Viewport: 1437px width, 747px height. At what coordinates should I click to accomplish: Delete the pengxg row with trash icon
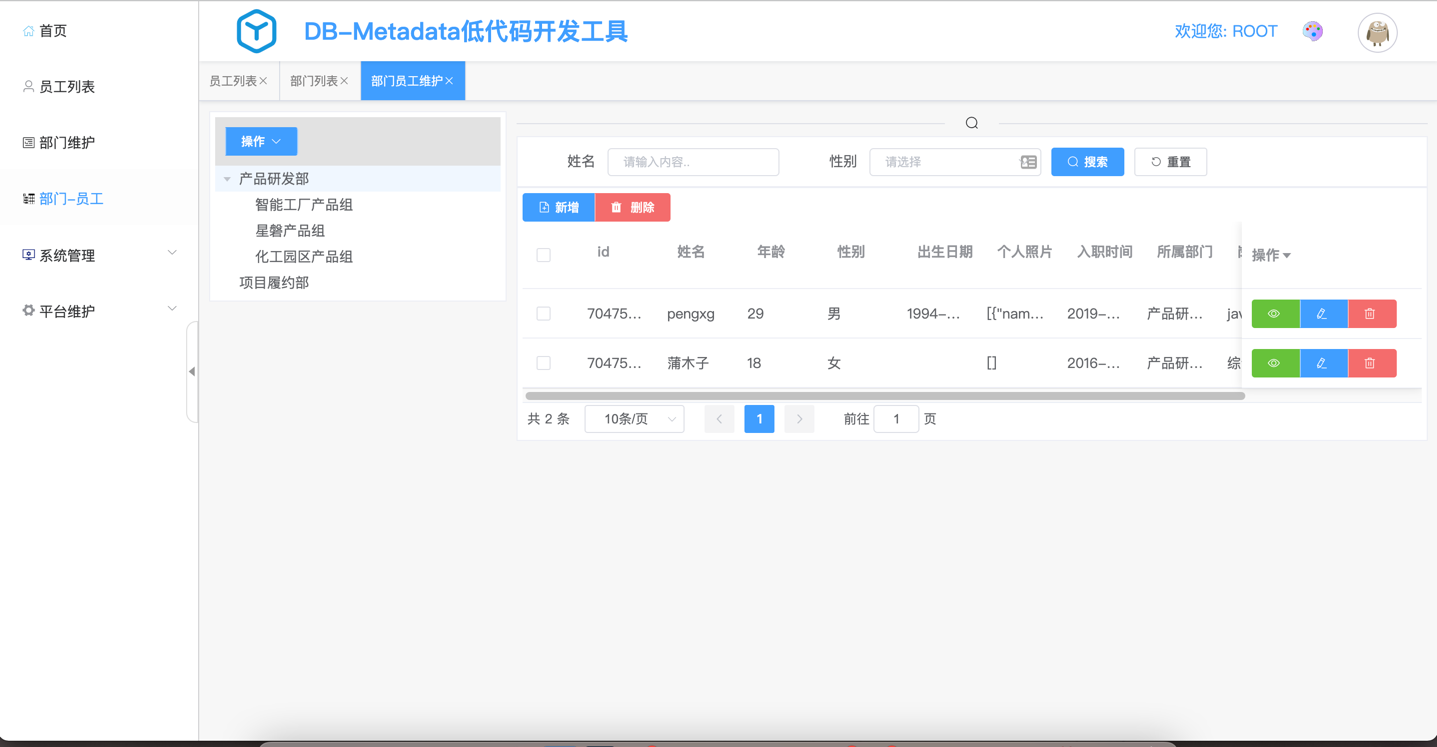[x=1371, y=314]
